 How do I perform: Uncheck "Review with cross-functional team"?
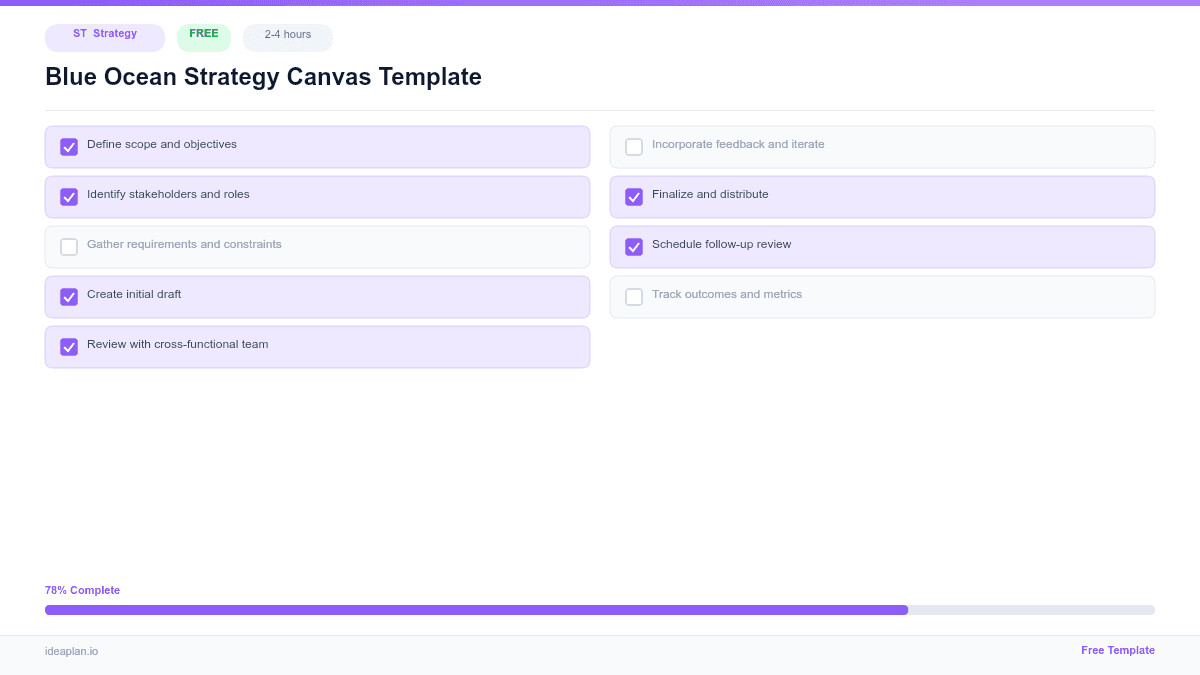[x=68, y=346]
